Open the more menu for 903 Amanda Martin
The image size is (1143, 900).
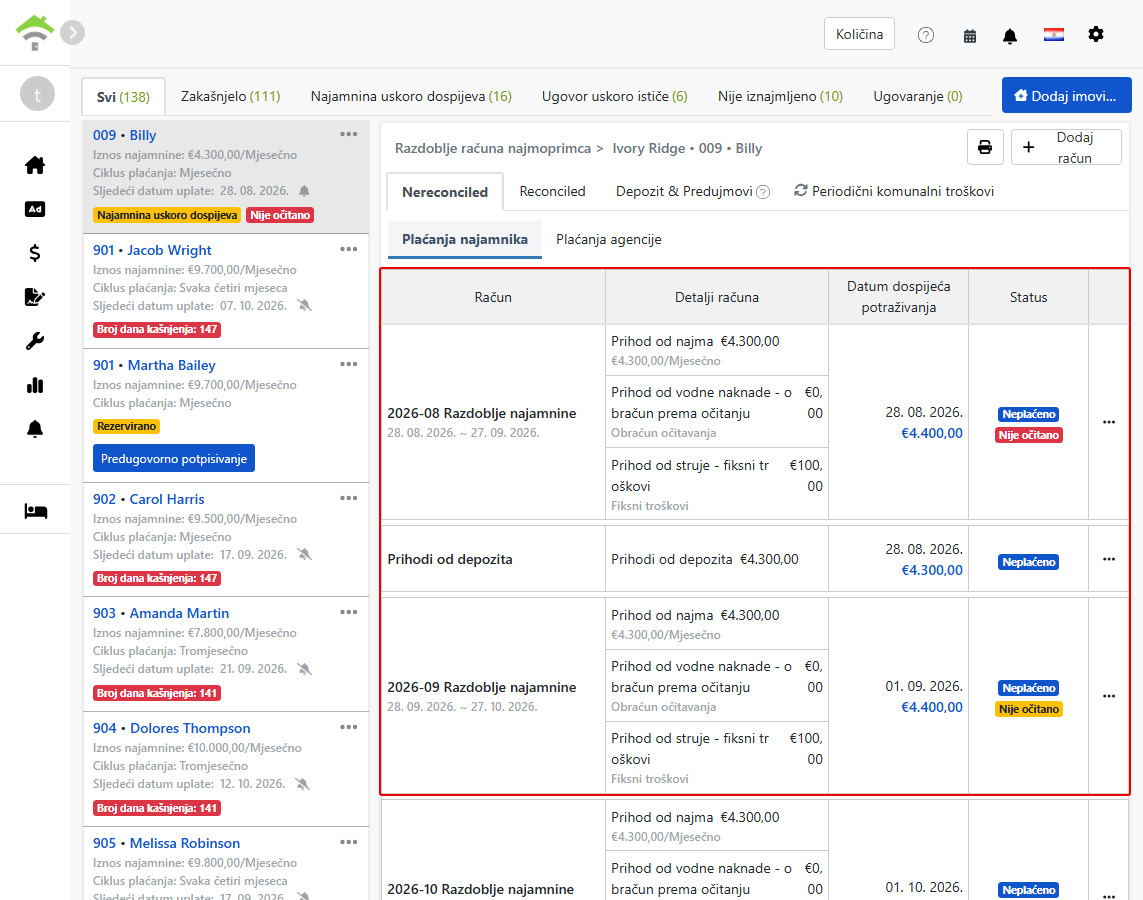click(348, 612)
